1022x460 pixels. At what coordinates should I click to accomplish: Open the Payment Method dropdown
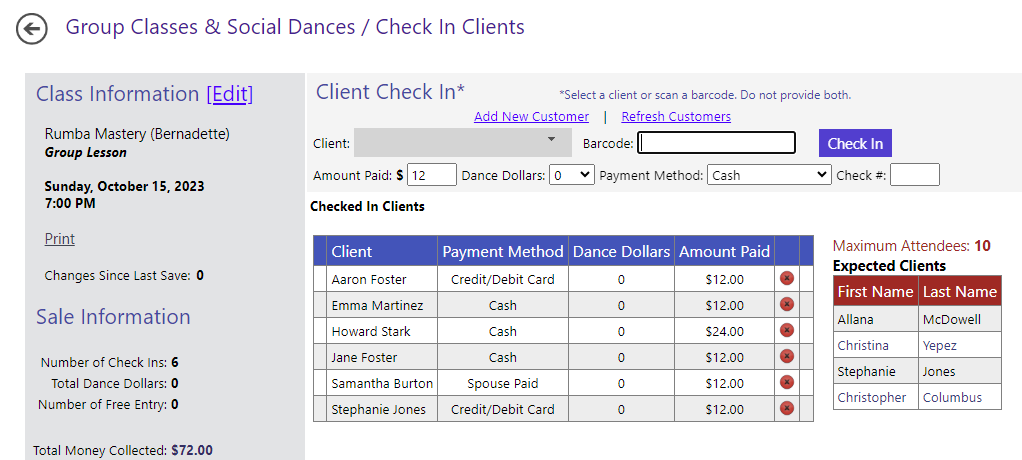tap(768, 175)
